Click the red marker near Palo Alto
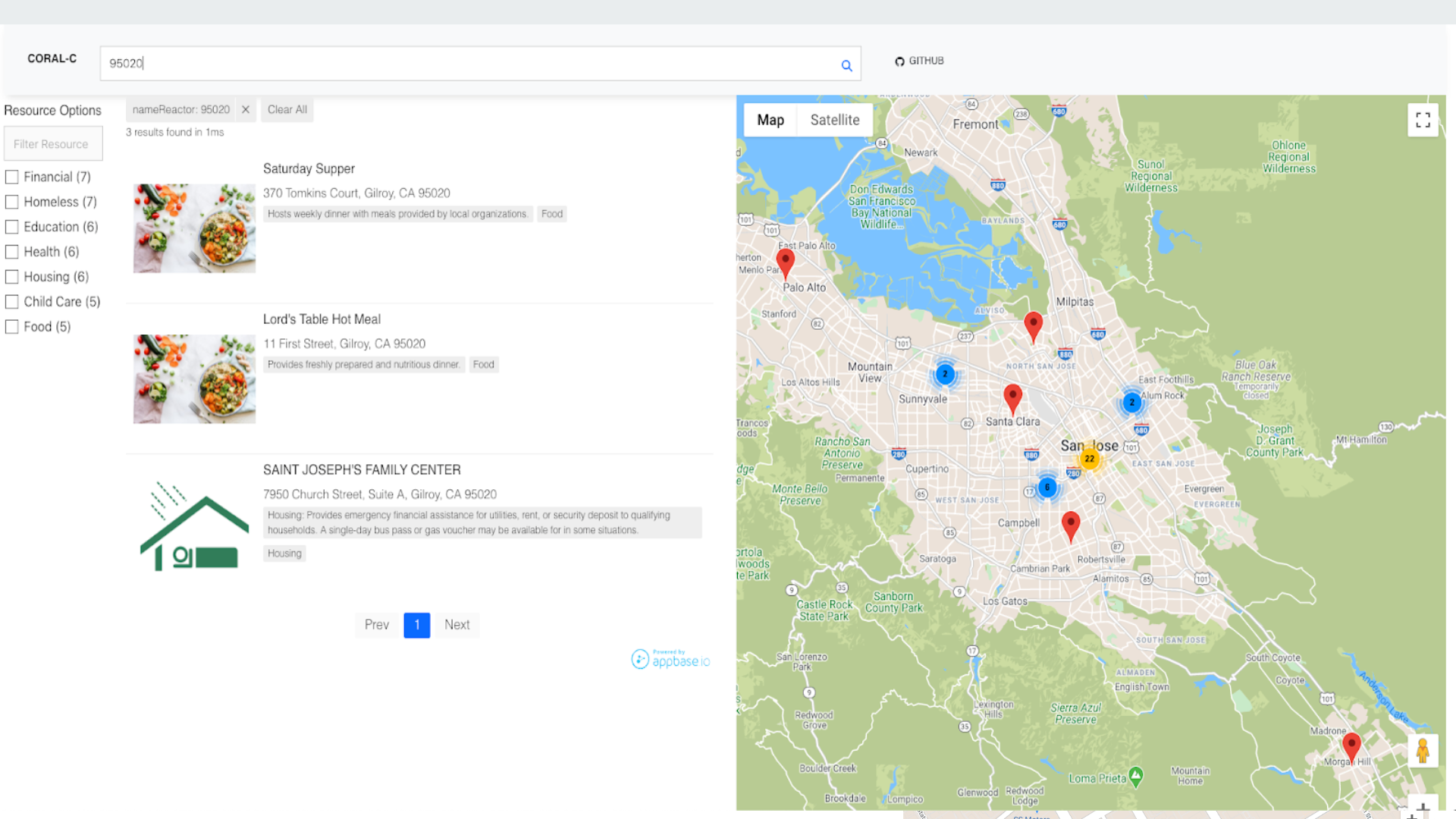 click(x=786, y=263)
